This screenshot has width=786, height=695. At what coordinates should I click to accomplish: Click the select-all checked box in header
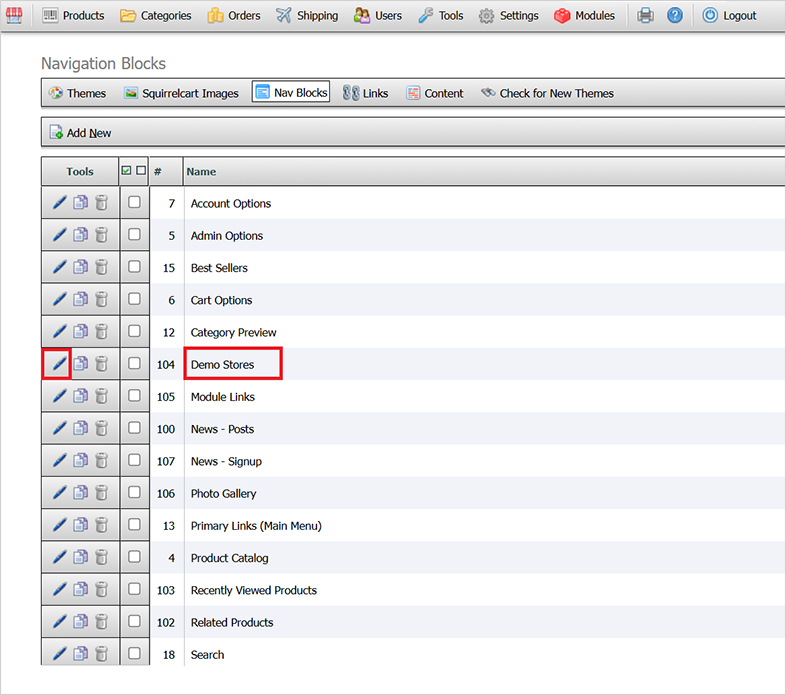126,171
